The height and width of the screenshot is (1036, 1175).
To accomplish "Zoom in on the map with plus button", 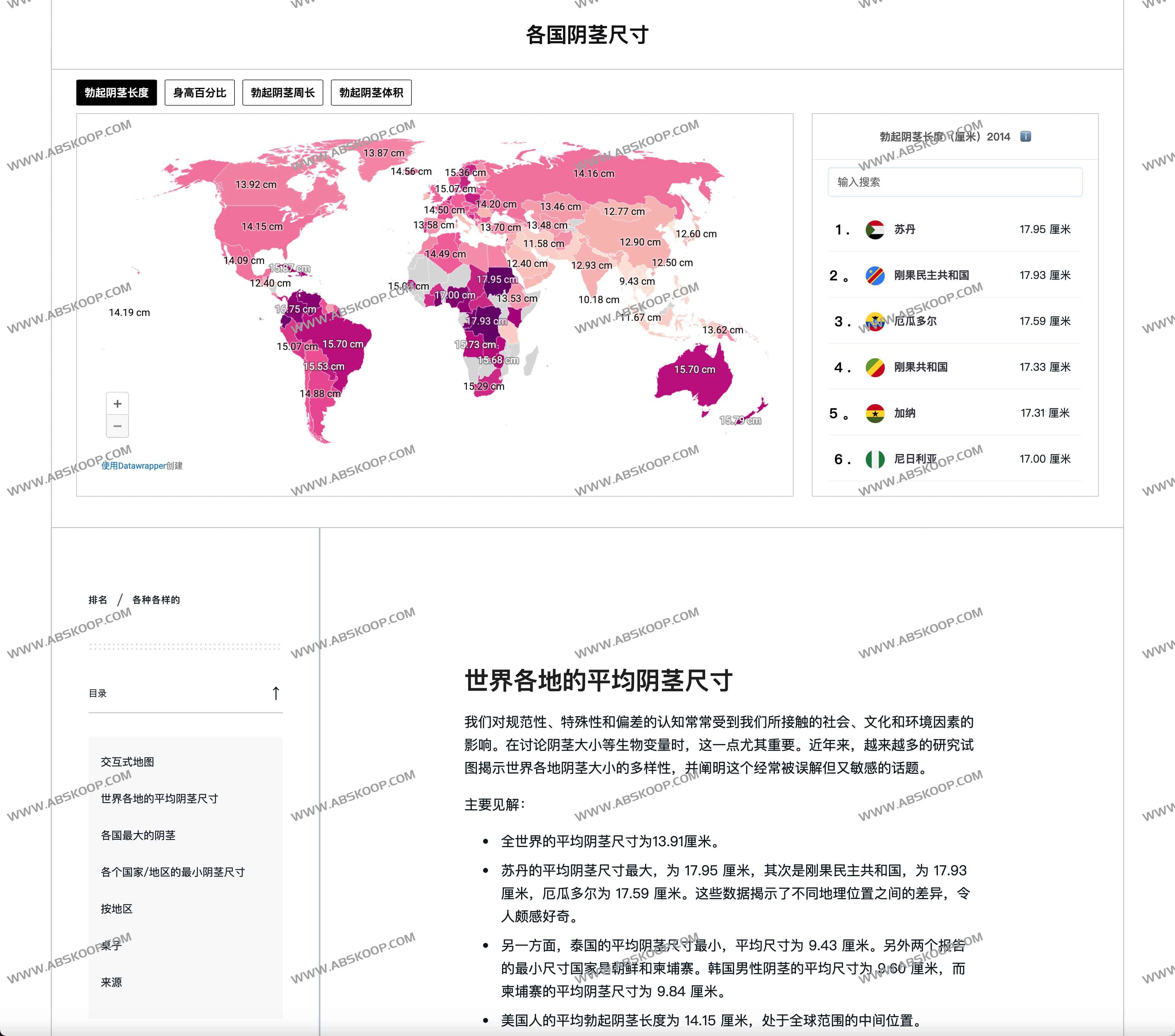I will point(117,404).
